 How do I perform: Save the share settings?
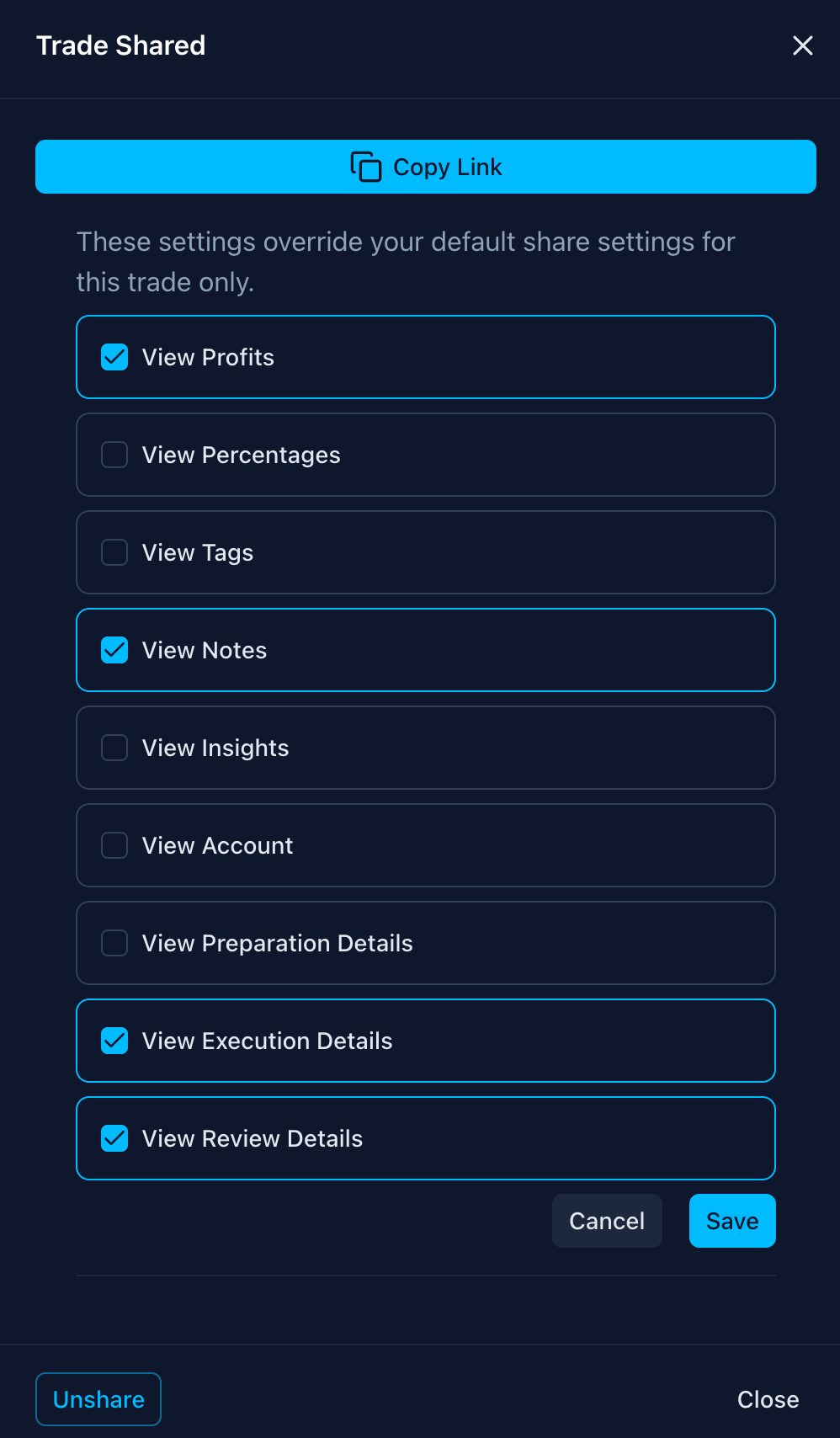(x=732, y=1221)
